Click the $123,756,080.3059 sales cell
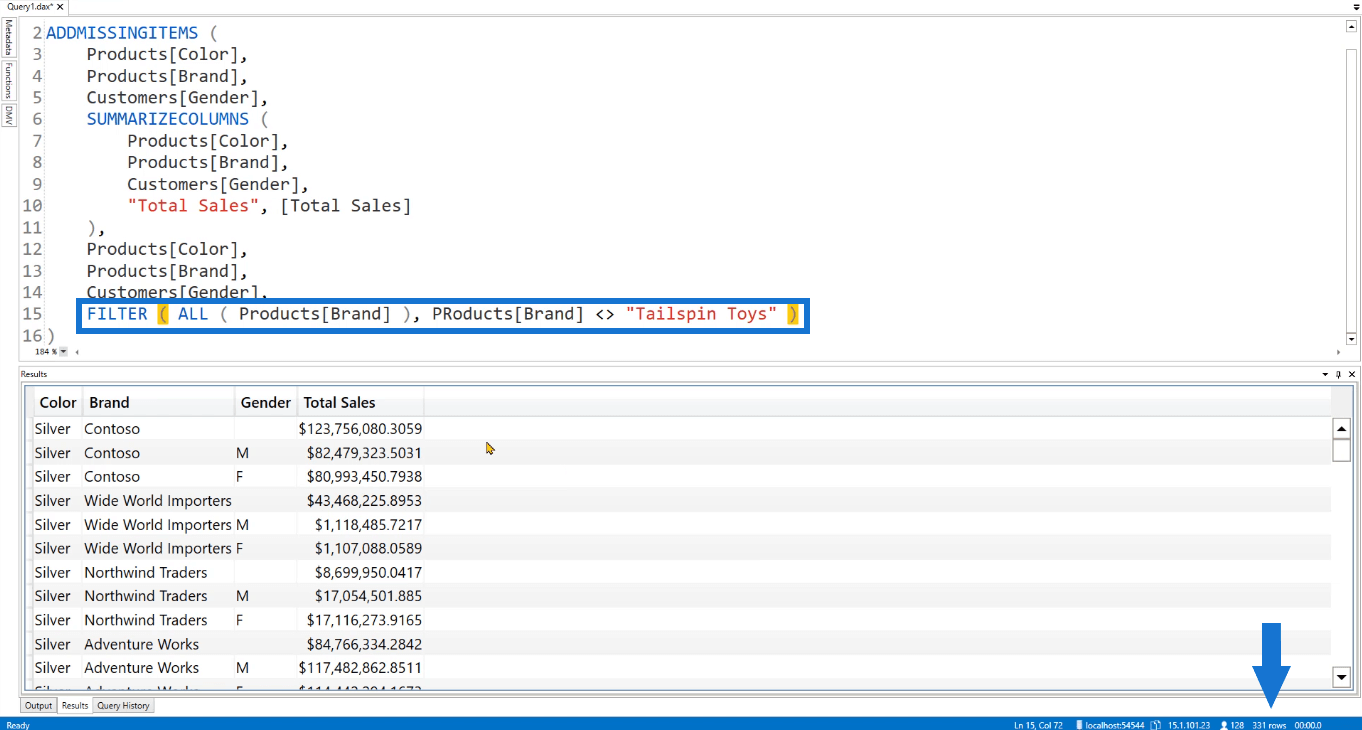This screenshot has height=730, width=1362. coord(360,429)
